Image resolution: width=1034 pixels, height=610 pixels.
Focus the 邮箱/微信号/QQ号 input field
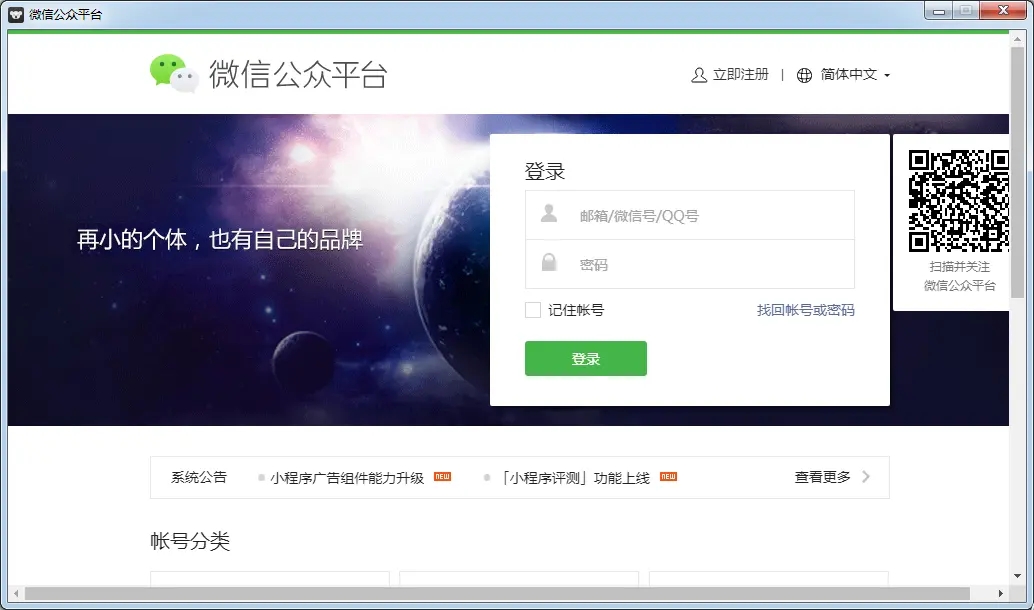pyautogui.click(x=690, y=215)
